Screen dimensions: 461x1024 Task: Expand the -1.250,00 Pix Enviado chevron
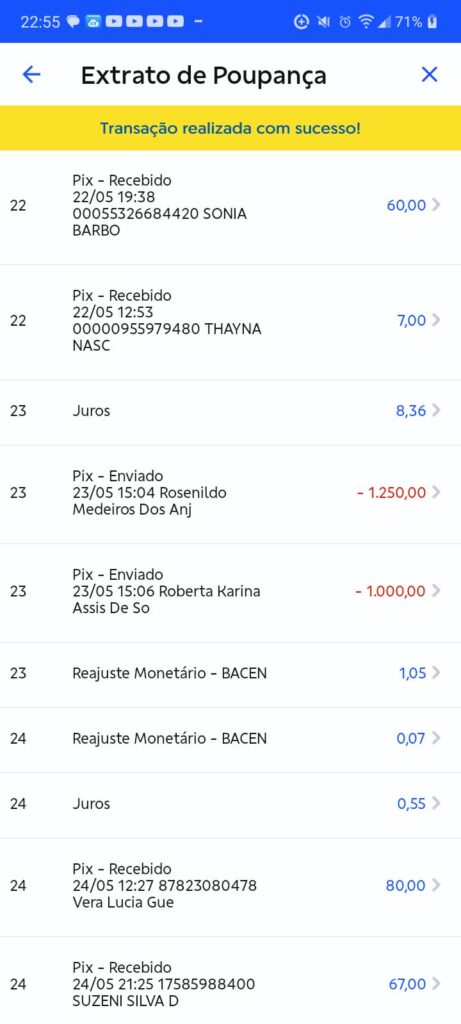tap(437, 492)
